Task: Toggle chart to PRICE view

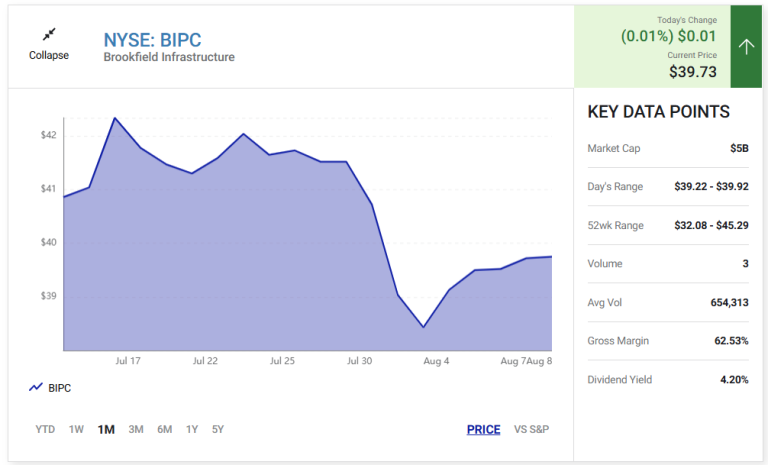Action: tap(483, 430)
